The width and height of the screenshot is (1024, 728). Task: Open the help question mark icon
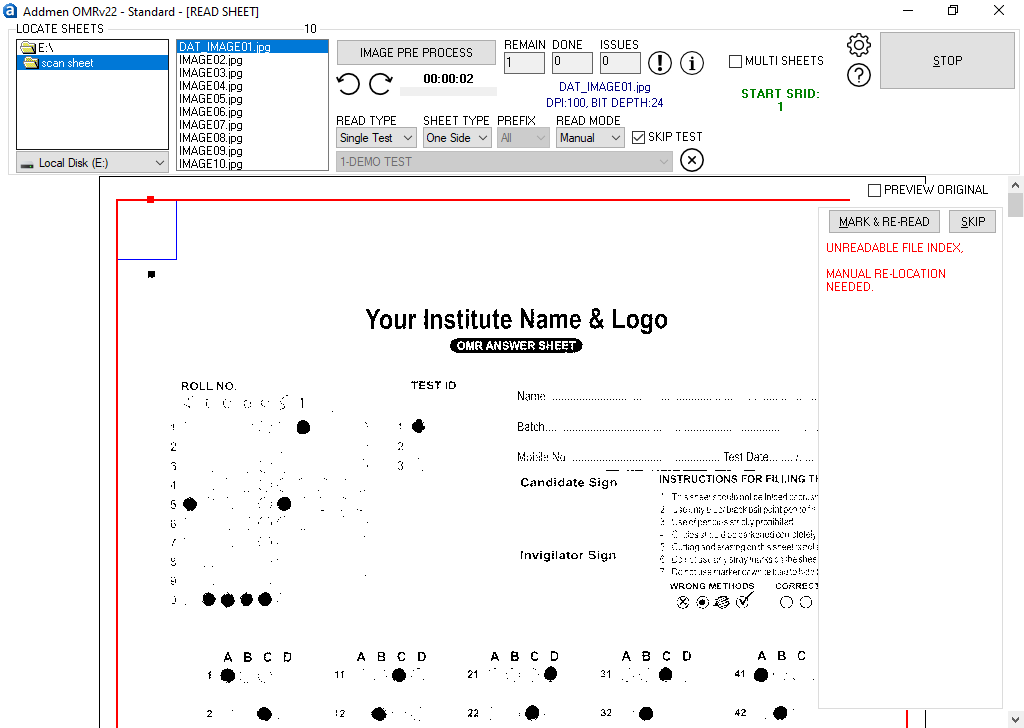[x=859, y=75]
